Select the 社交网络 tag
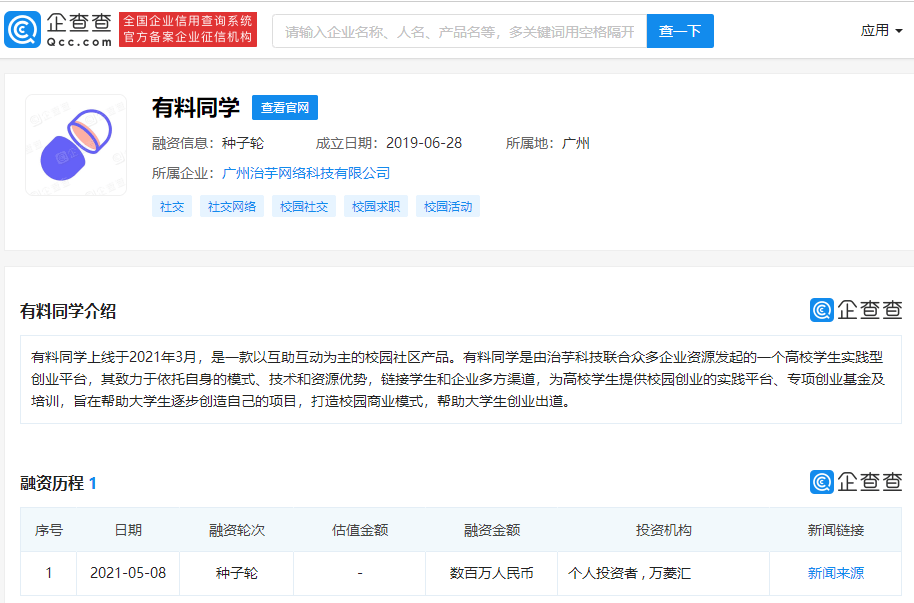 click(x=232, y=206)
